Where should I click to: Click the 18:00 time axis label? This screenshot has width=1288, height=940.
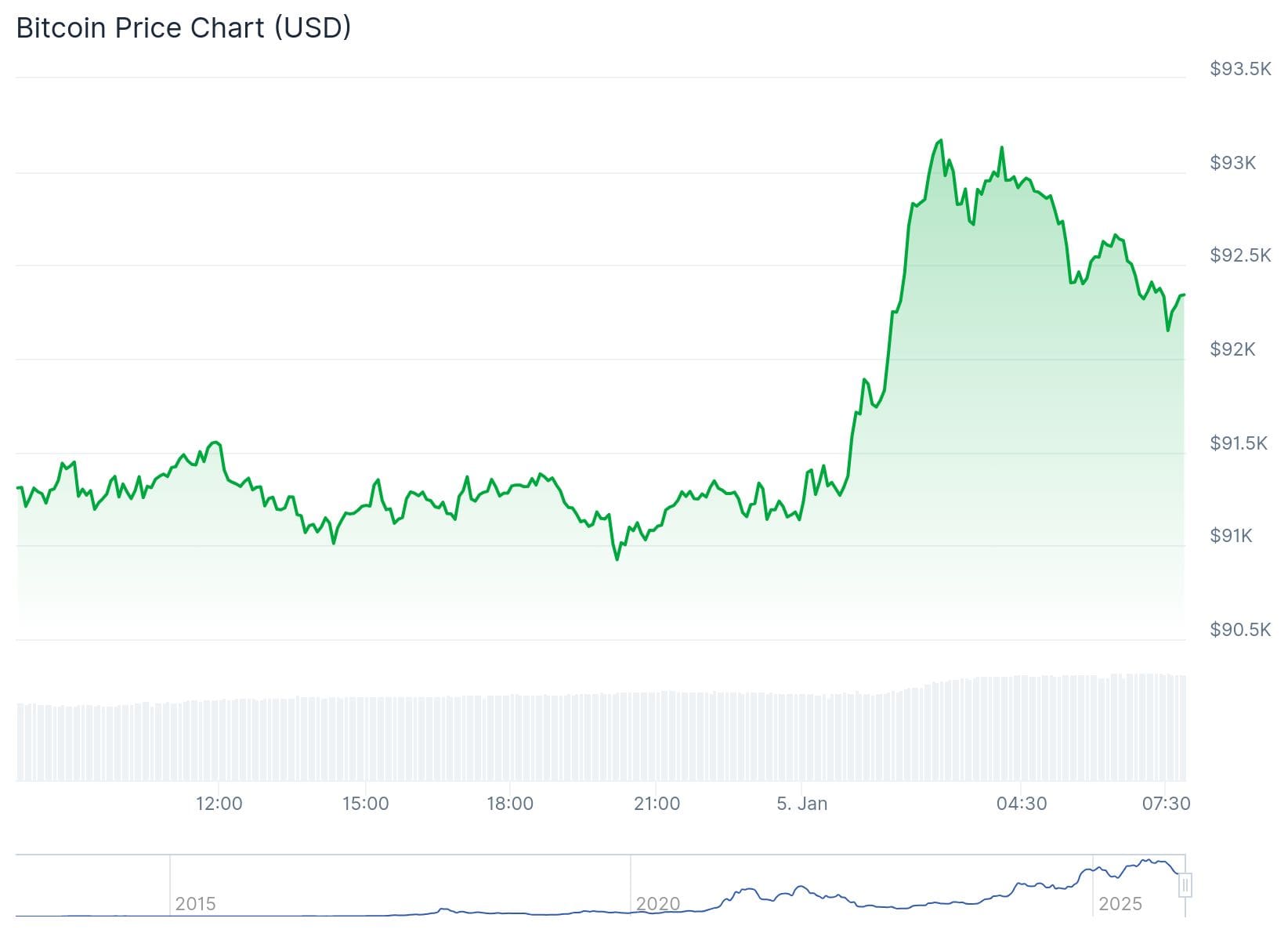tap(510, 804)
